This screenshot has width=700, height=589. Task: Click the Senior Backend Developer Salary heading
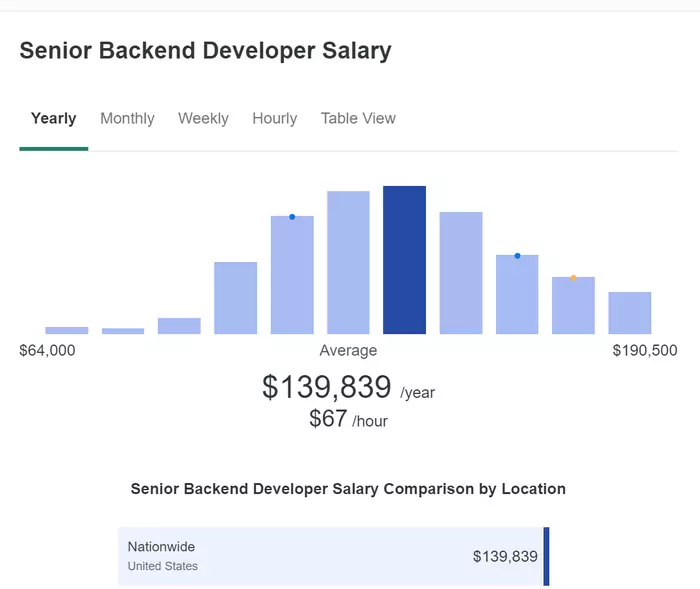(205, 50)
